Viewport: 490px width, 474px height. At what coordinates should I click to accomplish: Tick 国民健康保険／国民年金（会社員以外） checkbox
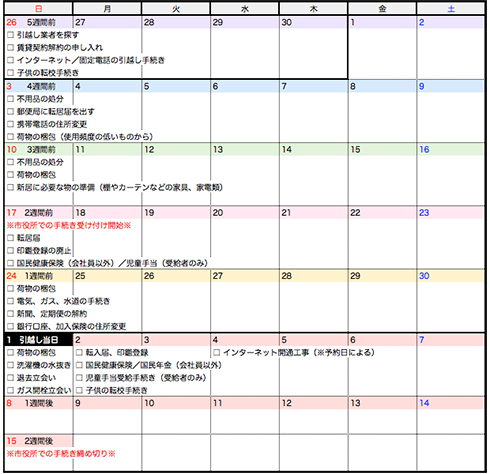point(79,365)
